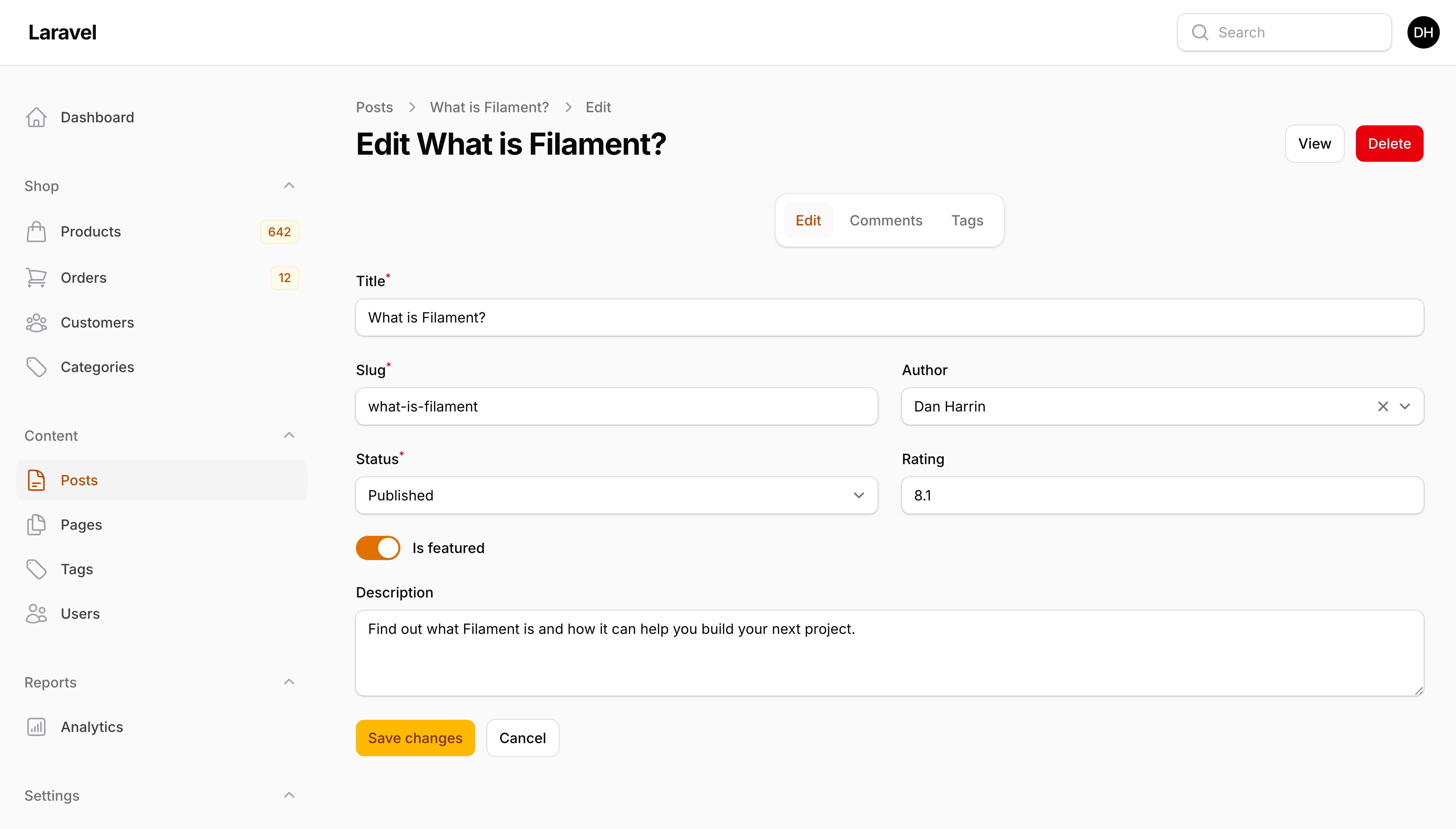The image size is (1456, 829).
Task: Click the View button
Action: [1314, 144]
